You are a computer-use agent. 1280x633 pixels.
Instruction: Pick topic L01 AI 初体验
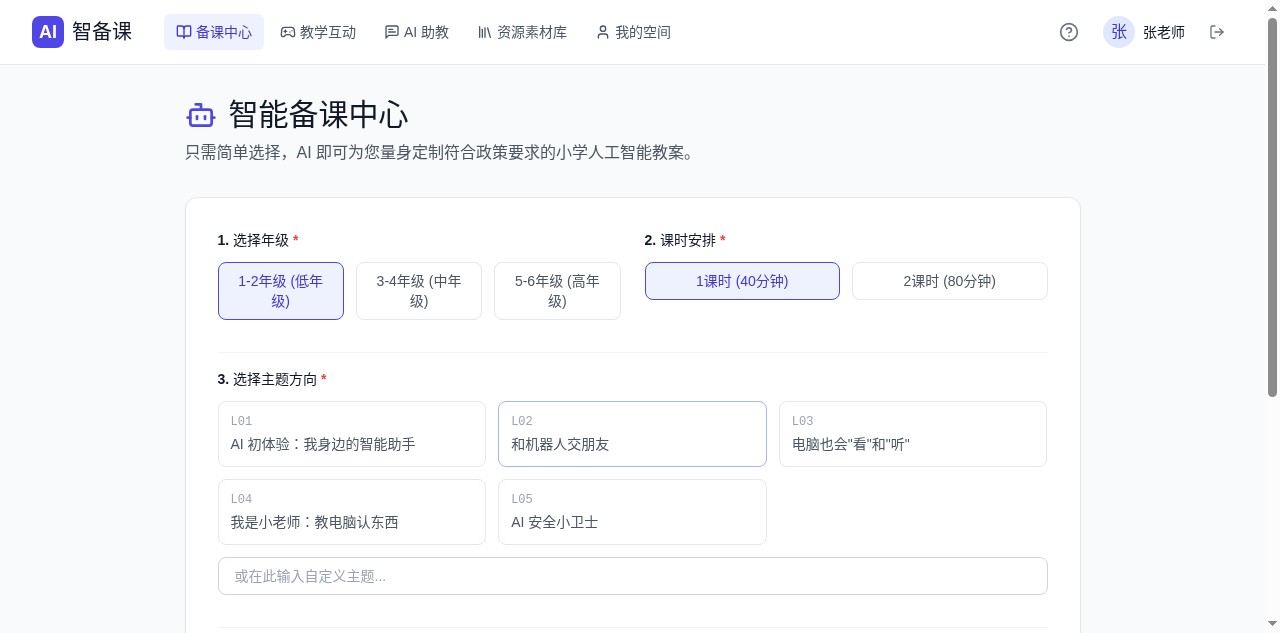(352, 434)
